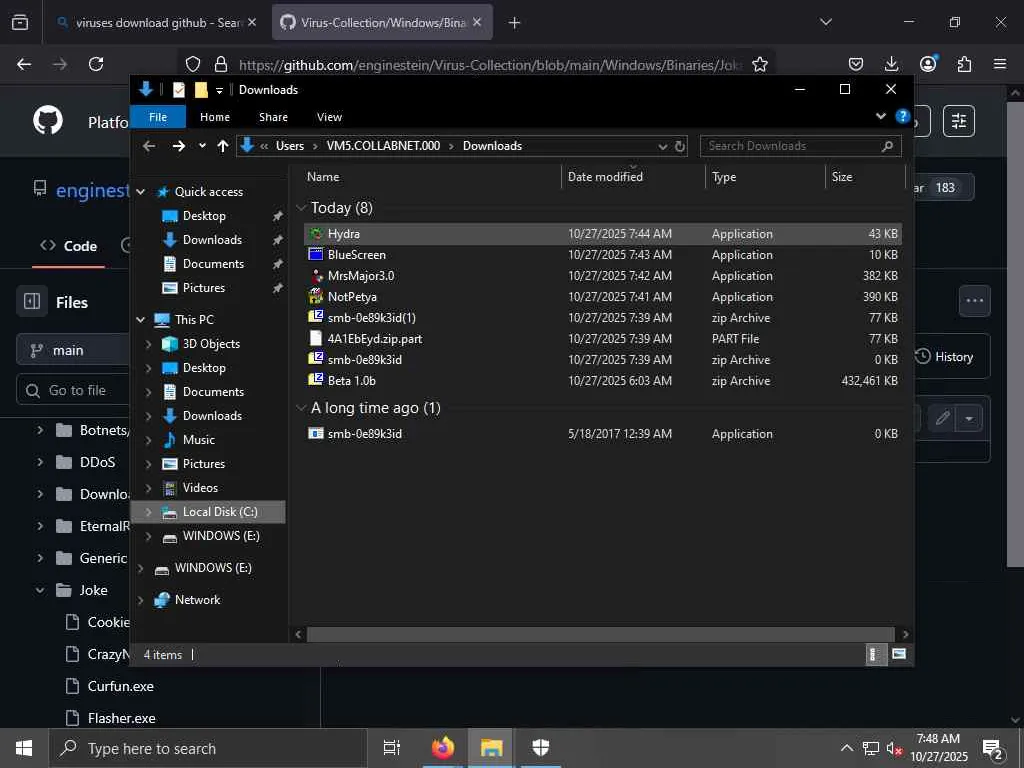This screenshot has width=1024, height=768.
Task: Select the NotPetya application icon
Action: [x=316, y=296]
